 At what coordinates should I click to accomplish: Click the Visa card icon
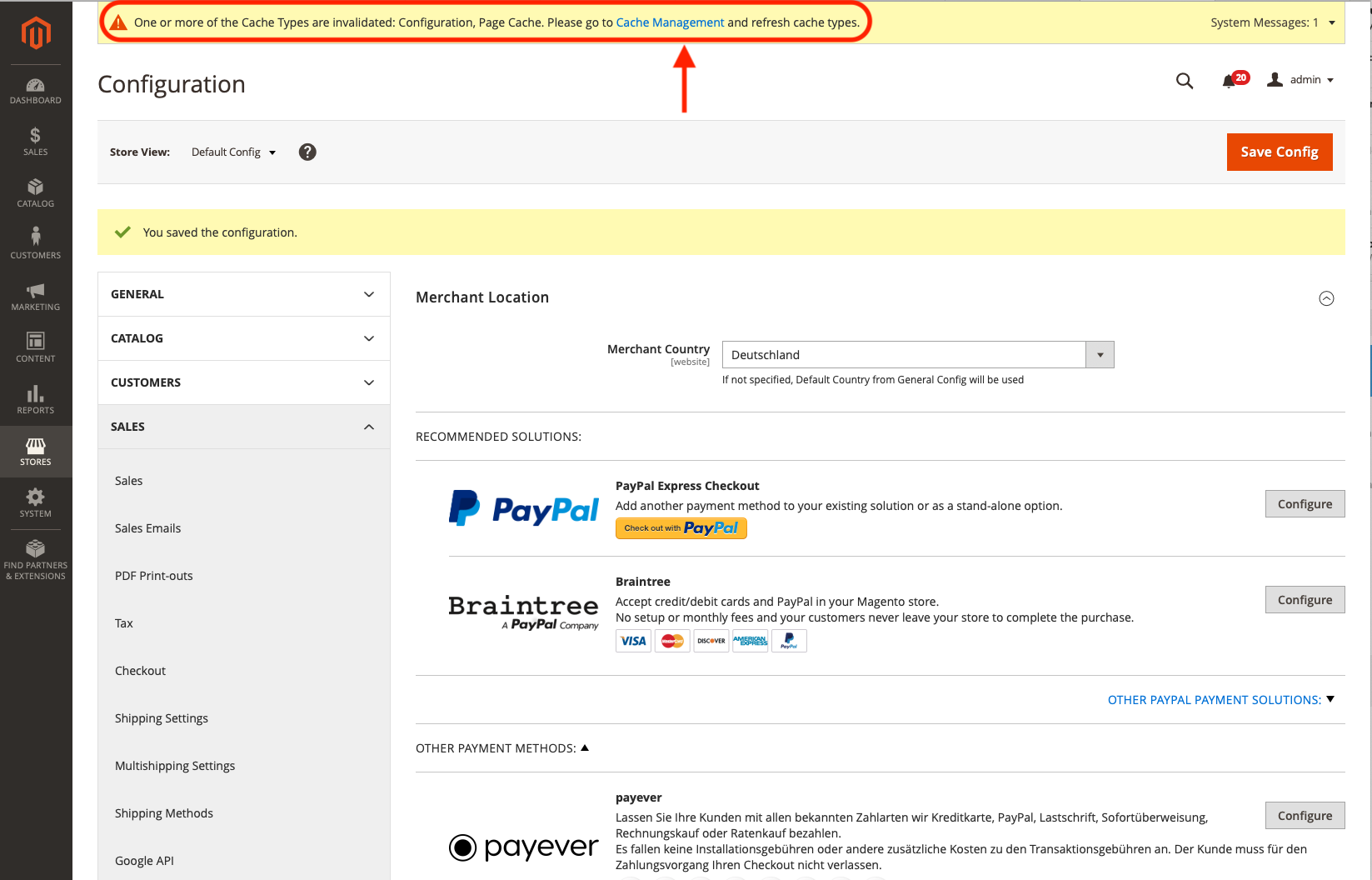[634, 641]
